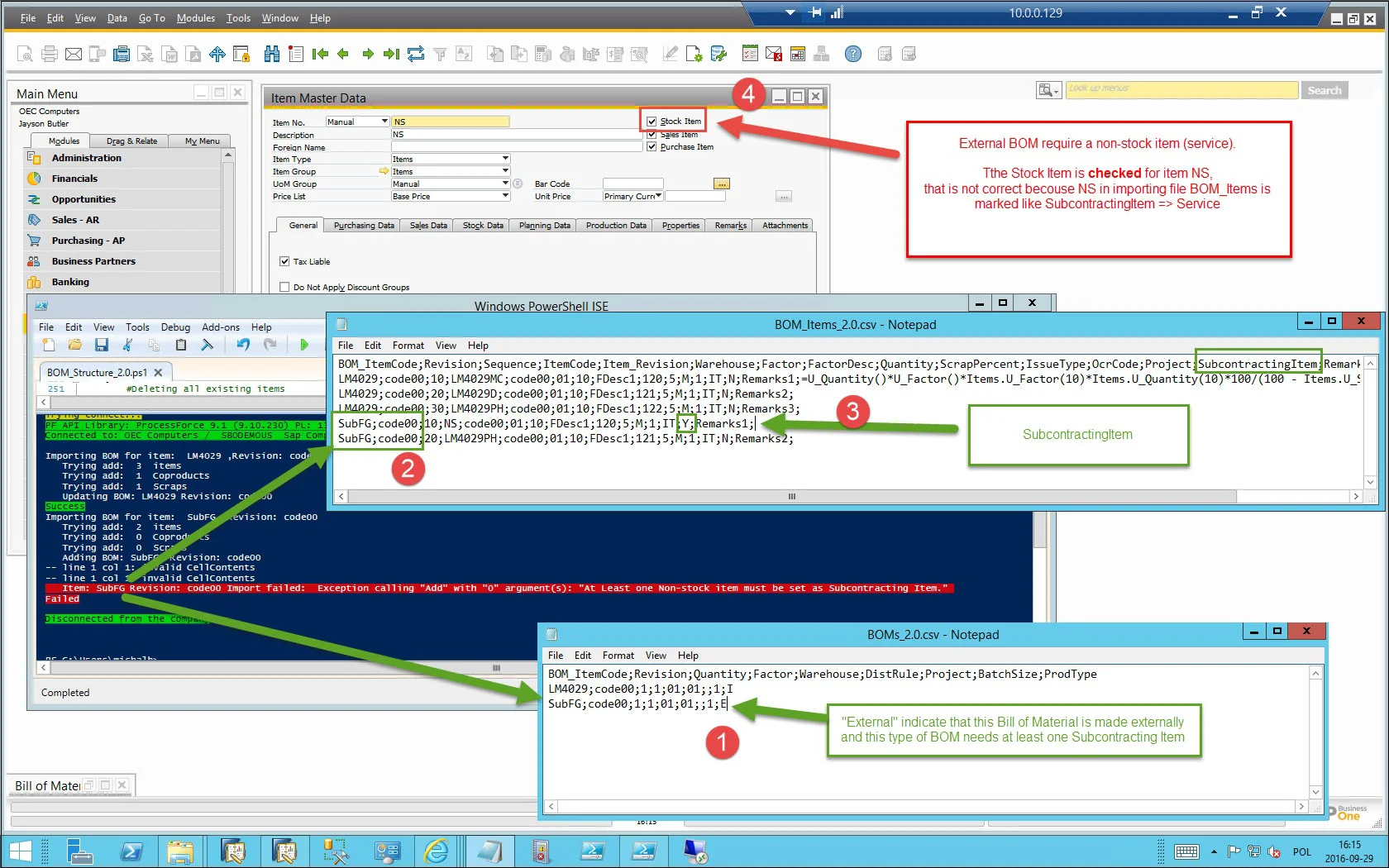Click the Search button for menu lookup

pos(1324,90)
